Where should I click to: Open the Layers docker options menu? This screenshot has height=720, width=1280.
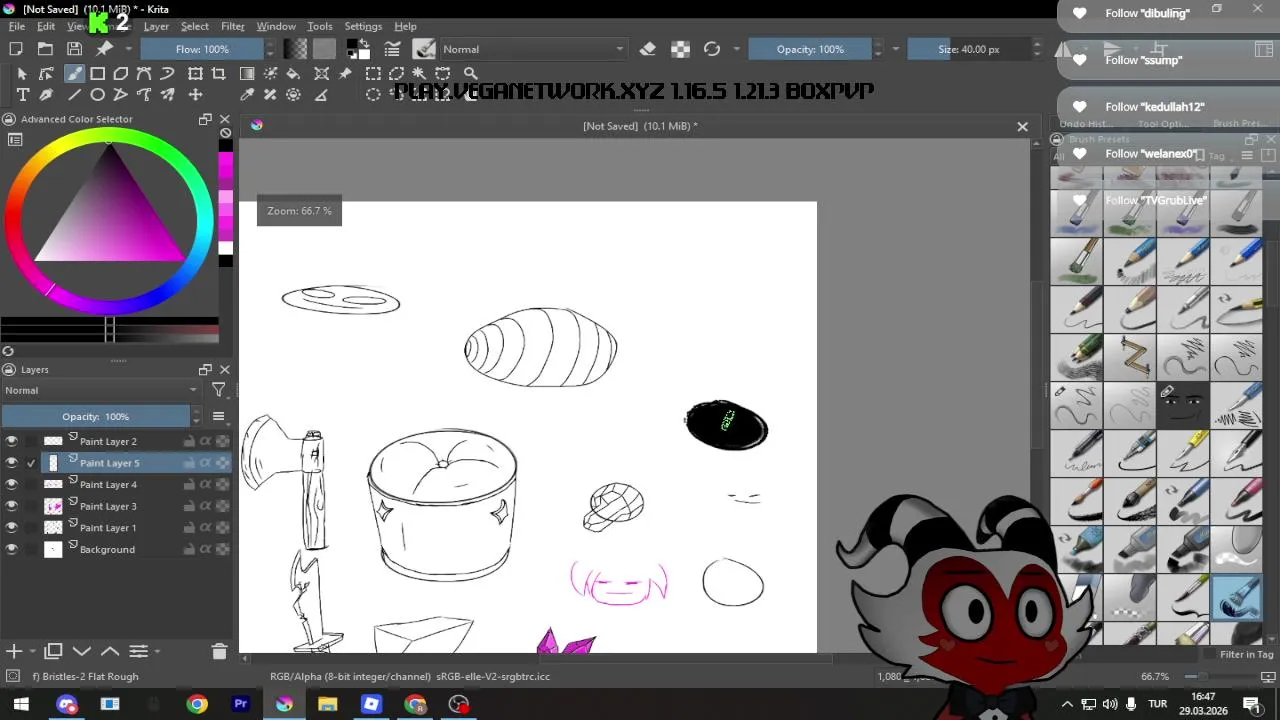point(218,416)
